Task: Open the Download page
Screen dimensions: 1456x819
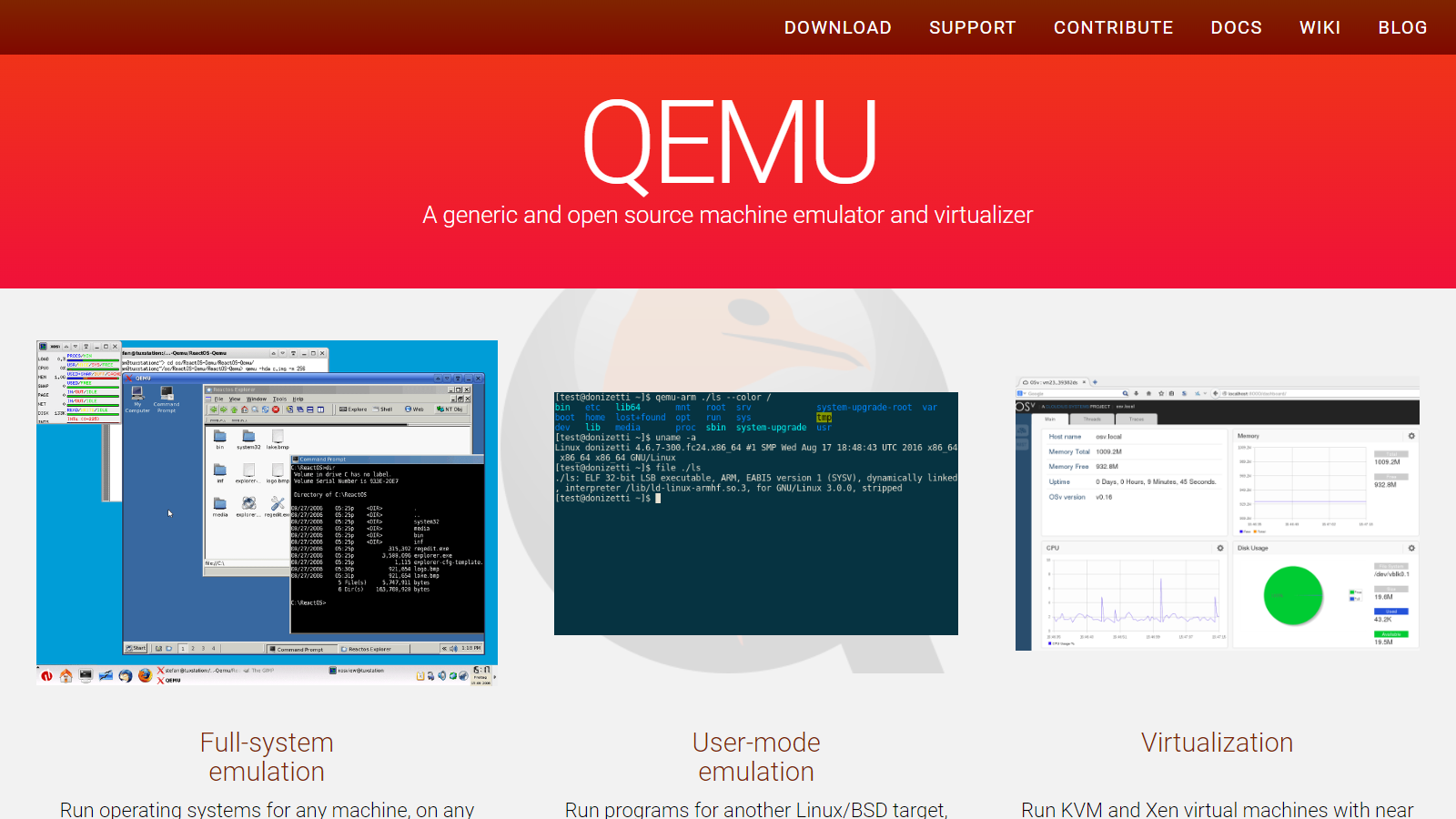Action: coord(837,27)
